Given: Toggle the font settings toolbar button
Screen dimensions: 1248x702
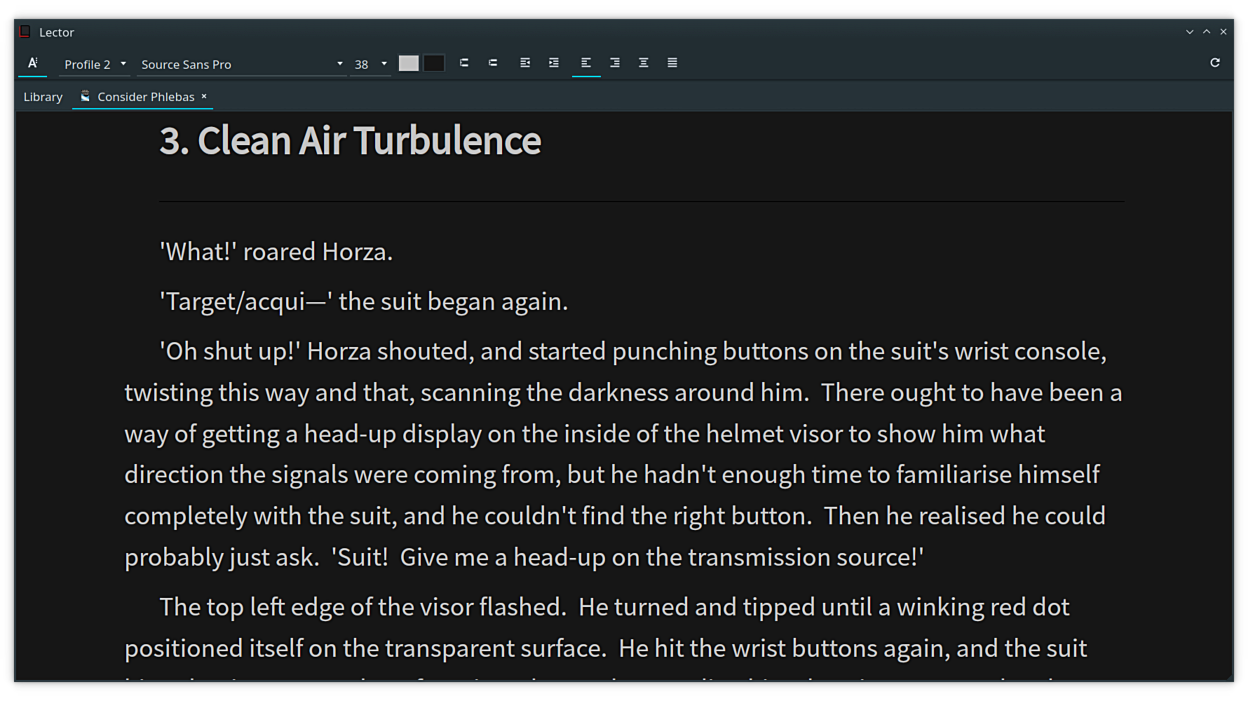Looking at the screenshot, I should [33, 63].
